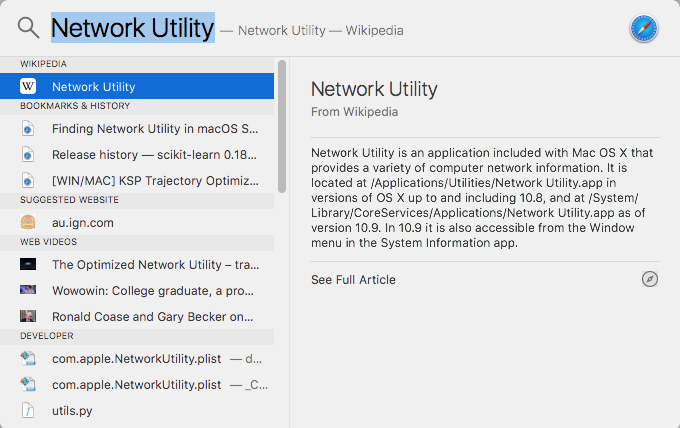
Task: Click the article summary paragraph in preview
Action: (x=482, y=198)
